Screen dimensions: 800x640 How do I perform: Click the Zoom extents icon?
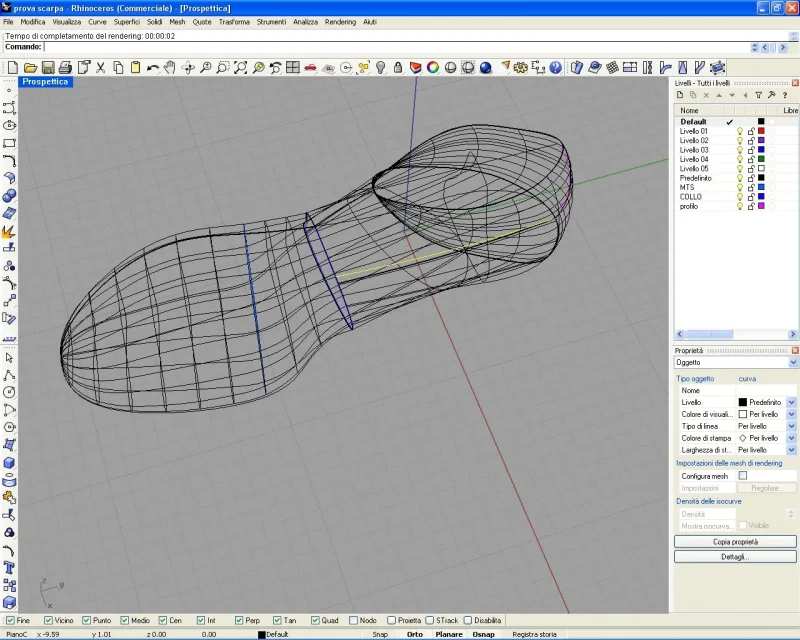coord(240,67)
